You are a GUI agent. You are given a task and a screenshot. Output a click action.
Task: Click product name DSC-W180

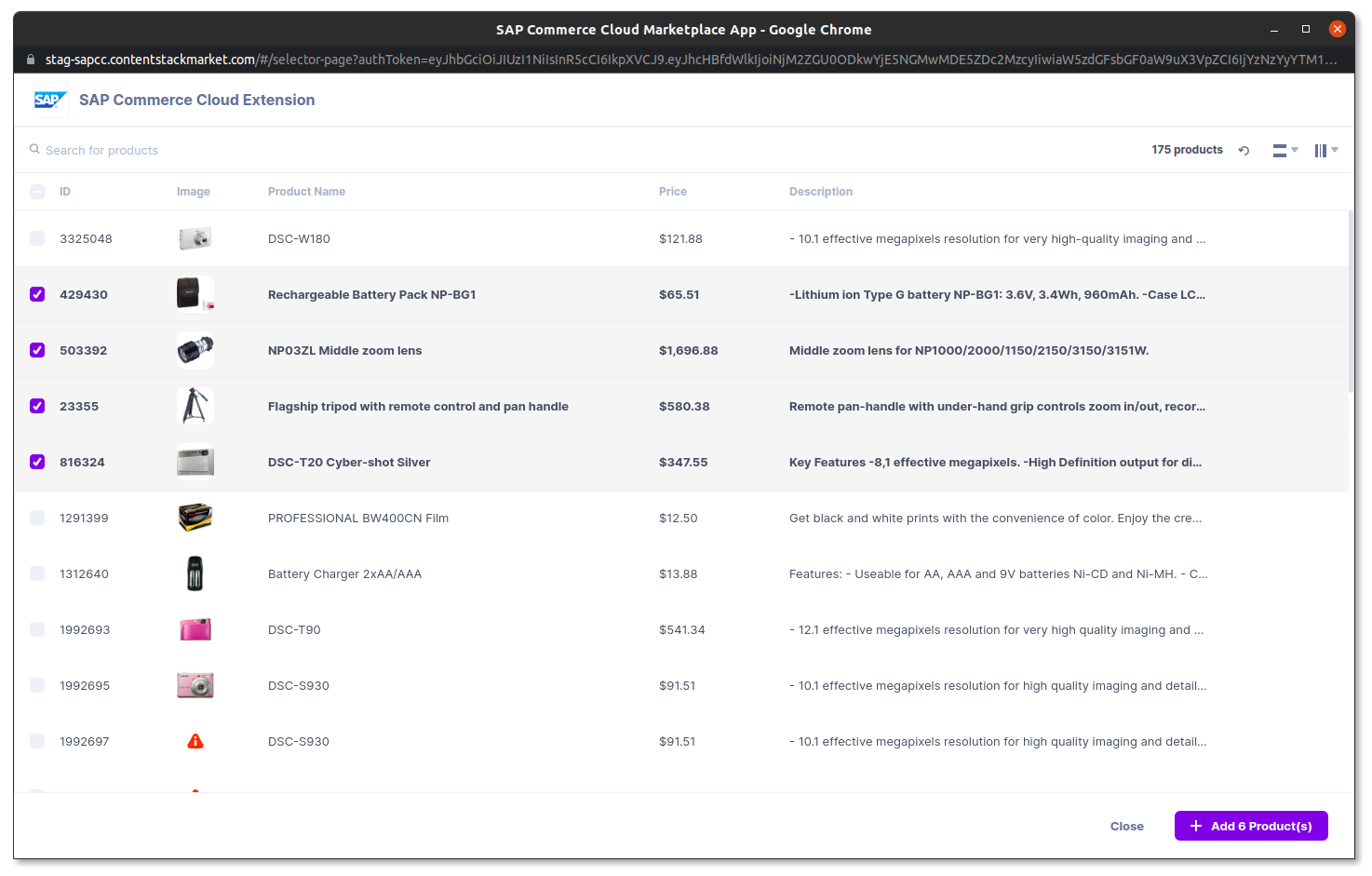[299, 239]
